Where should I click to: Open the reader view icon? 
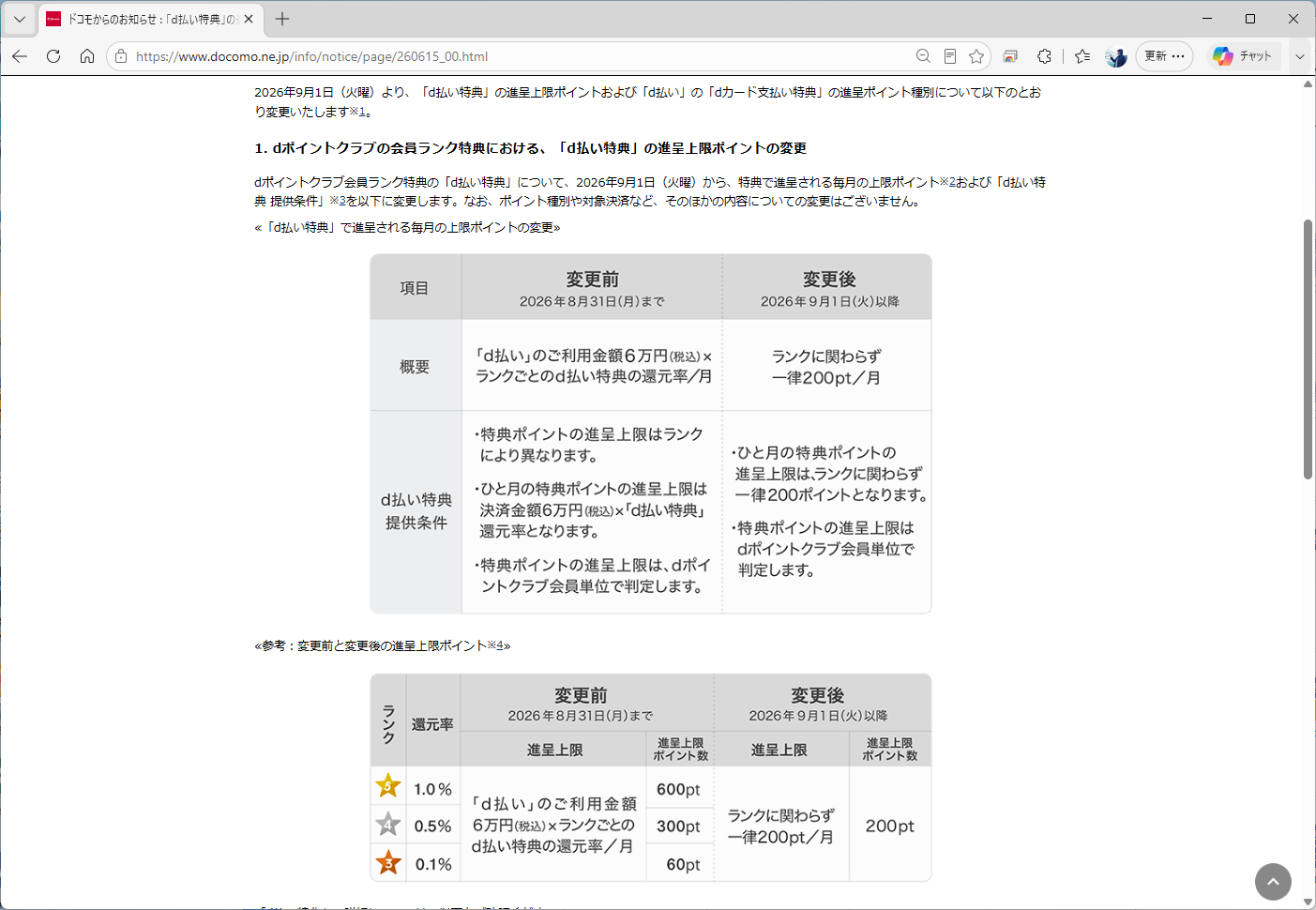[950, 56]
